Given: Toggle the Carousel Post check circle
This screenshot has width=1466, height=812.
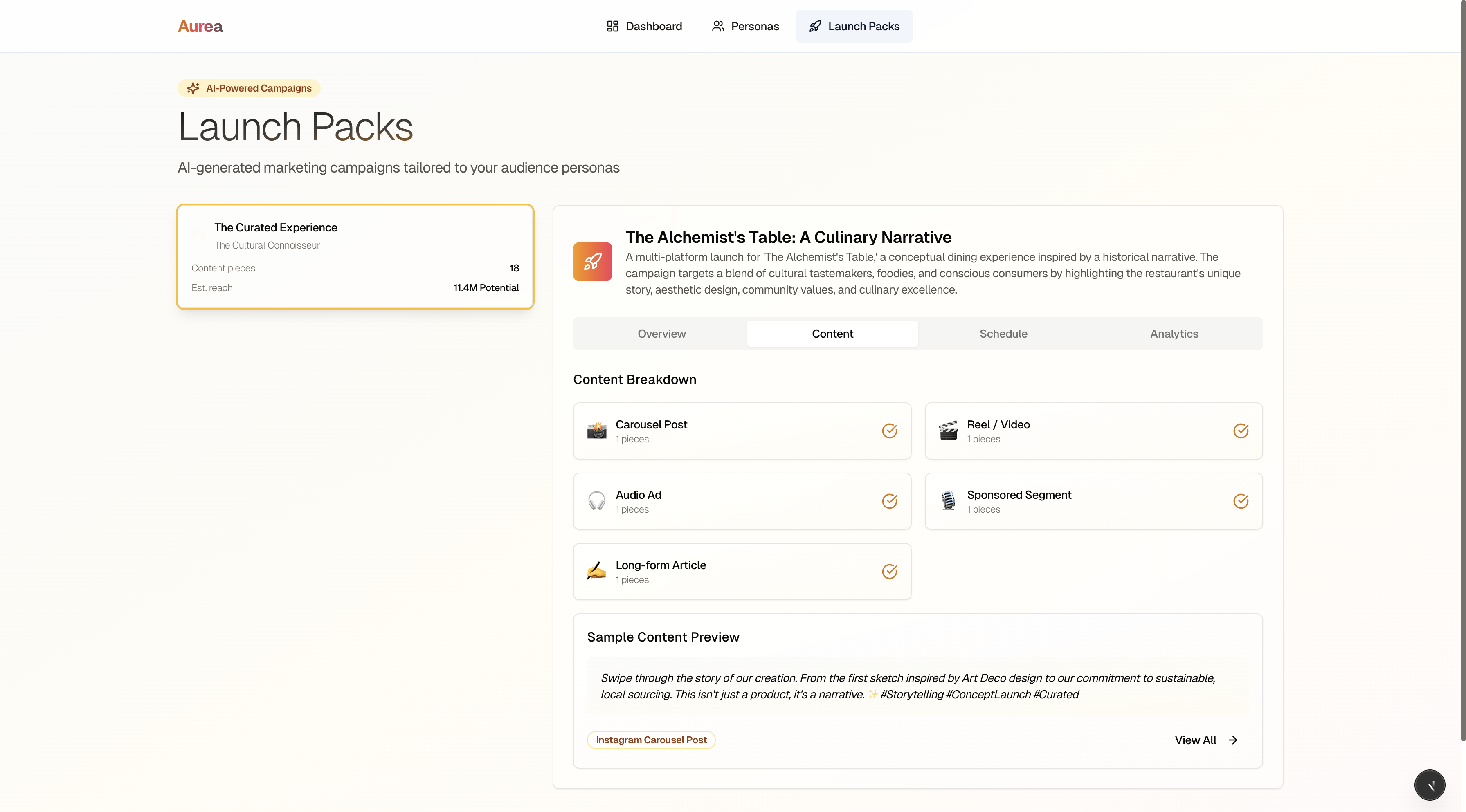Looking at the screenshot, I should click(890, 431).
